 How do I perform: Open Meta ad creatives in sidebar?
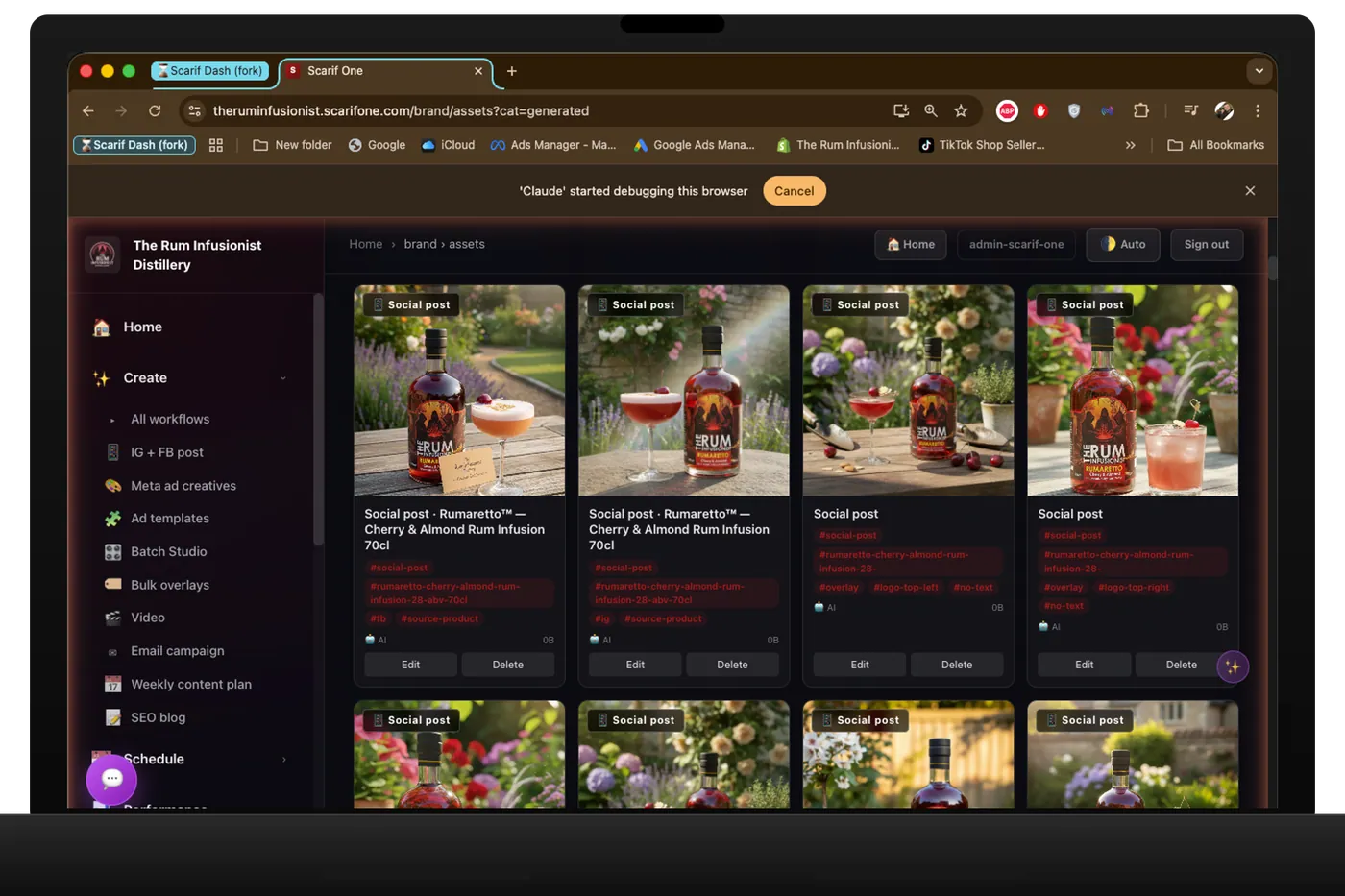click(x=183, y=486)
